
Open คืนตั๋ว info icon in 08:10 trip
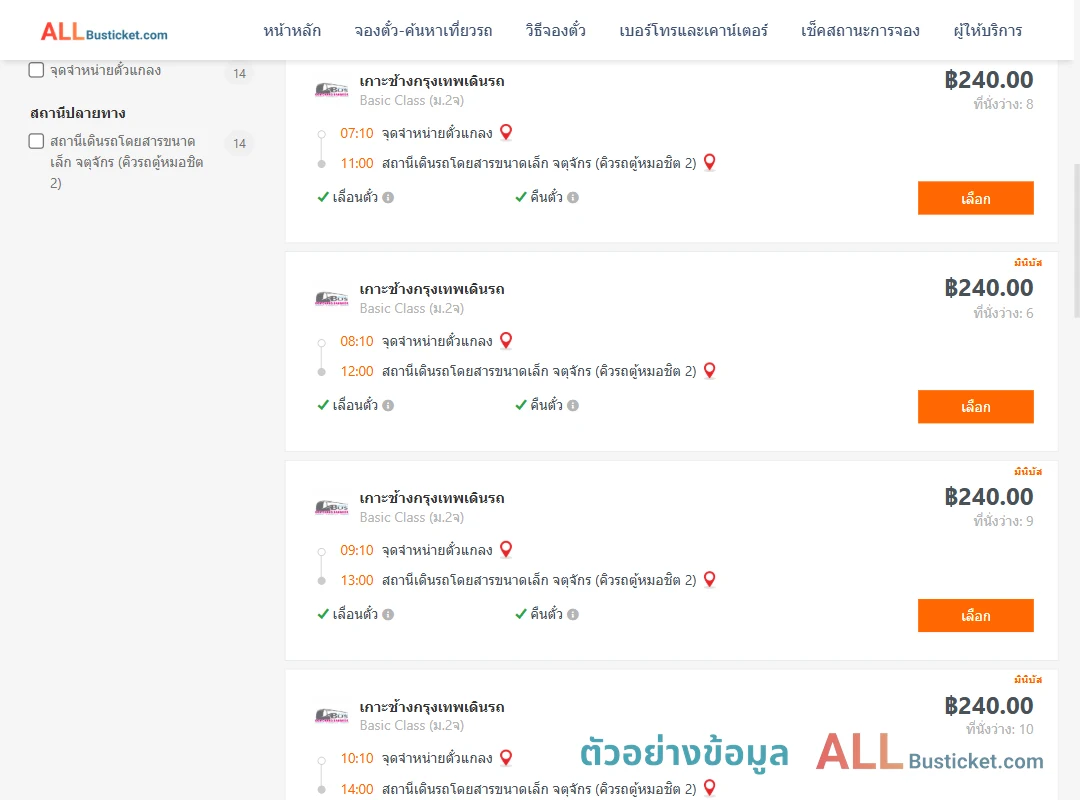573,406
